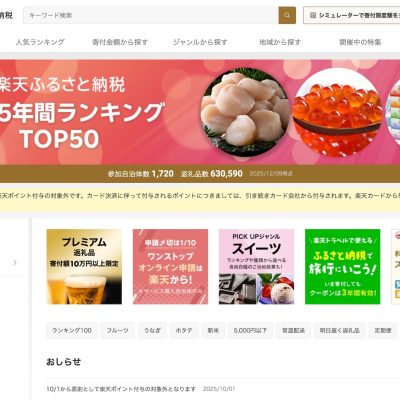Click the calculator icon beside simulator text
Image resolution: width=400 pixels, height=400 pixels.
313,15
